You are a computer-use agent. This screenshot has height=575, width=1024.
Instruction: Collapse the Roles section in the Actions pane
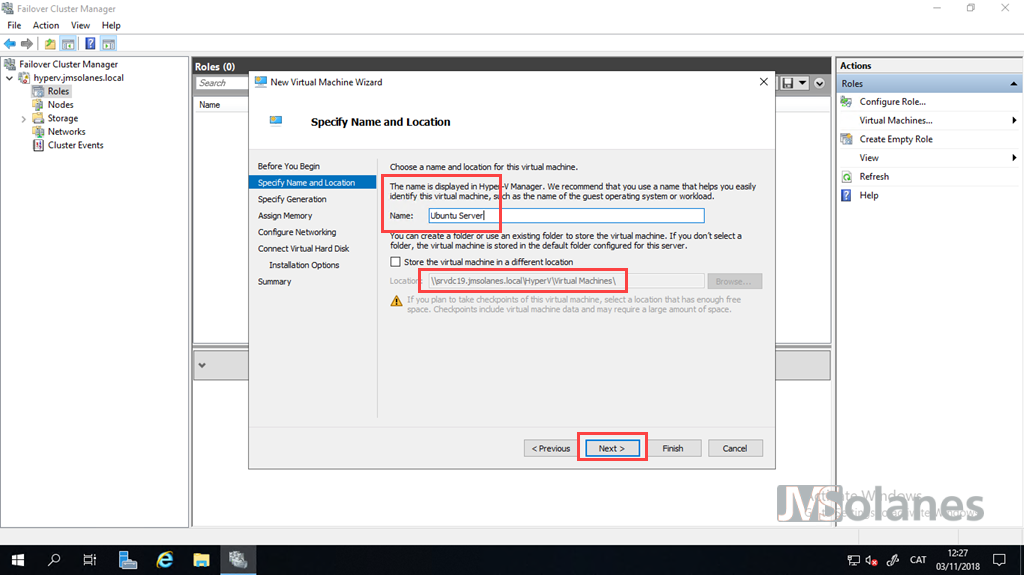point(1013,84)
